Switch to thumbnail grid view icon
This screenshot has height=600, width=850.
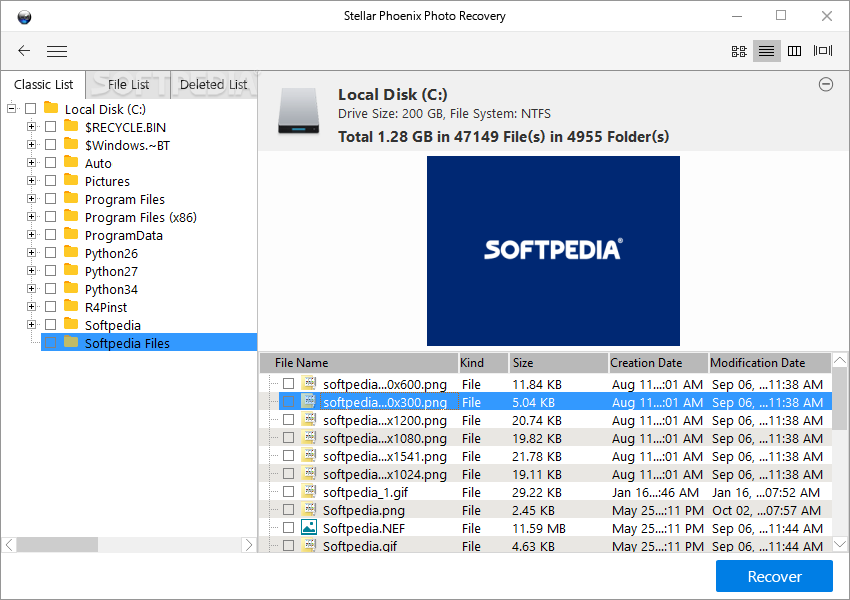pos(739,51)
